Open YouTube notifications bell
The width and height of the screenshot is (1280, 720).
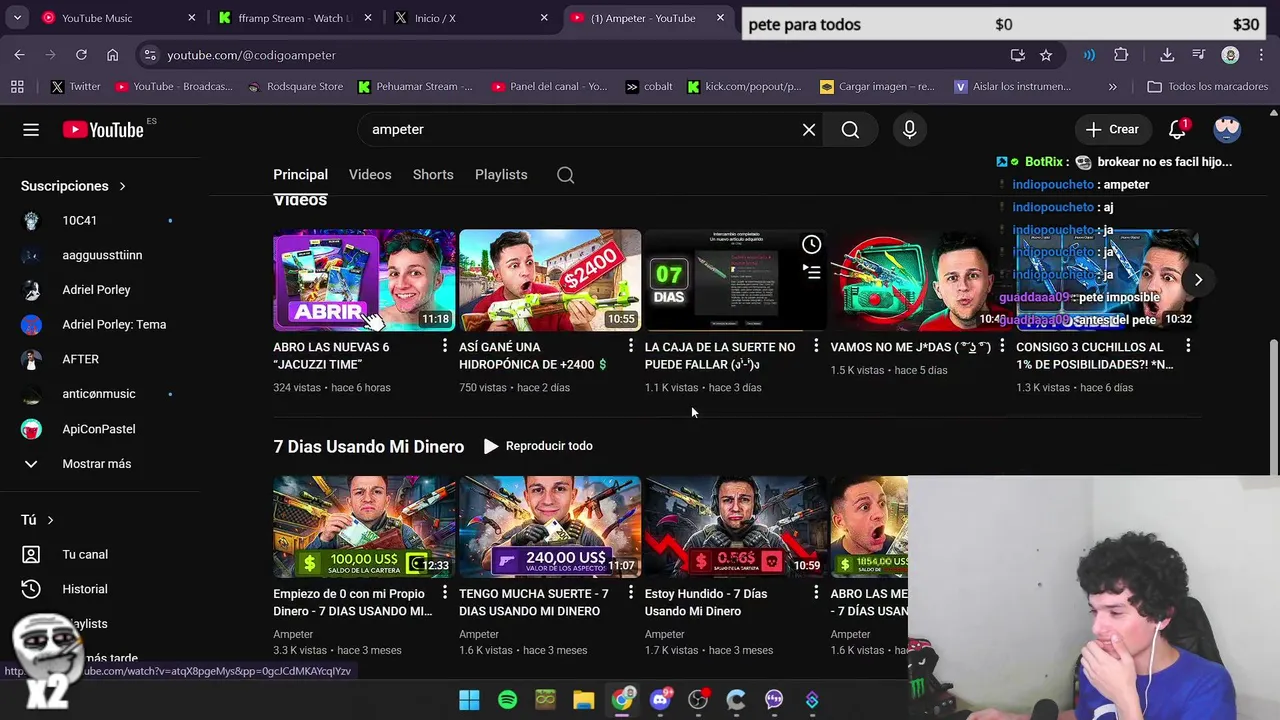coord(1177,129)
